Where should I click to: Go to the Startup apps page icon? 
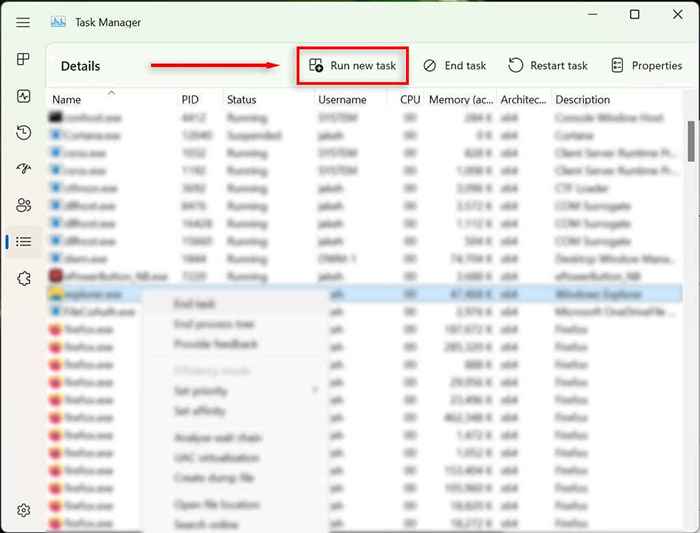pyautogui.click(x=23, y=168)
